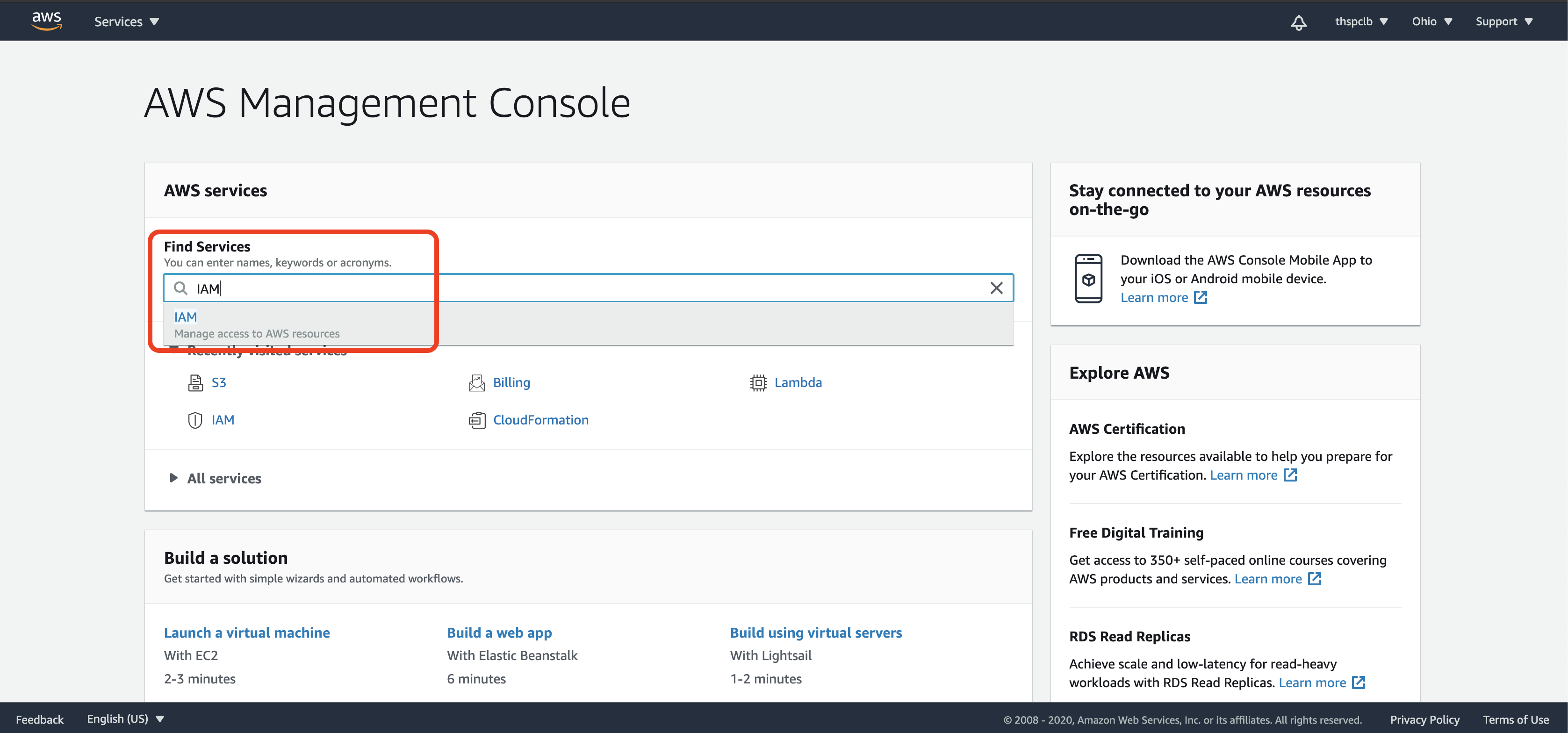Click the Lambda chip icon
The height and width of the screenshot is (733, 1568).
758,383
